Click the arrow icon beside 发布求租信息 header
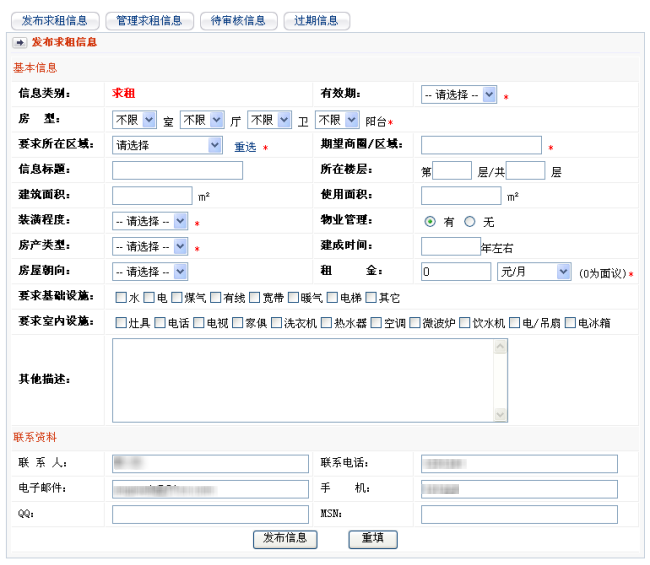650x565 pixels. point(19,42)
